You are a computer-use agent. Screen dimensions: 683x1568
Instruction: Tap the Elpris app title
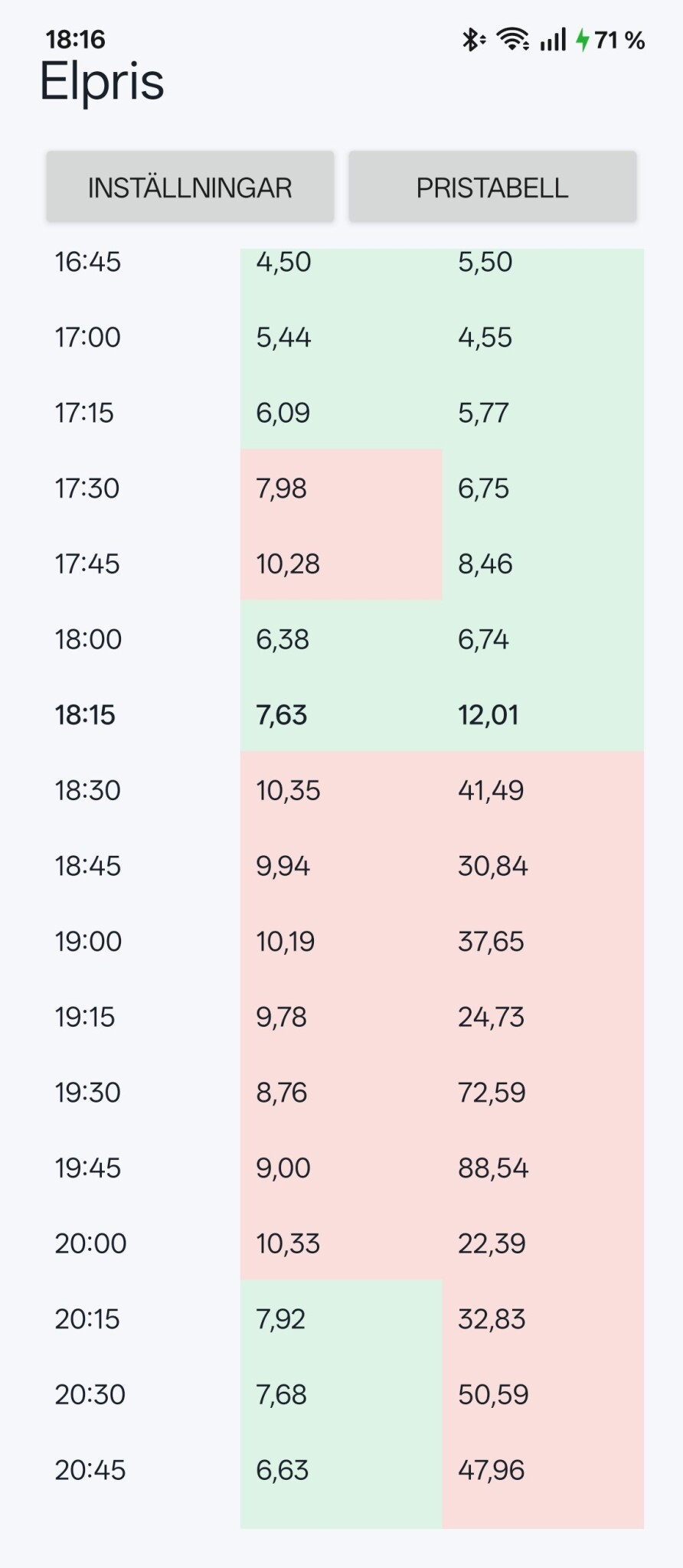(102, 81)
